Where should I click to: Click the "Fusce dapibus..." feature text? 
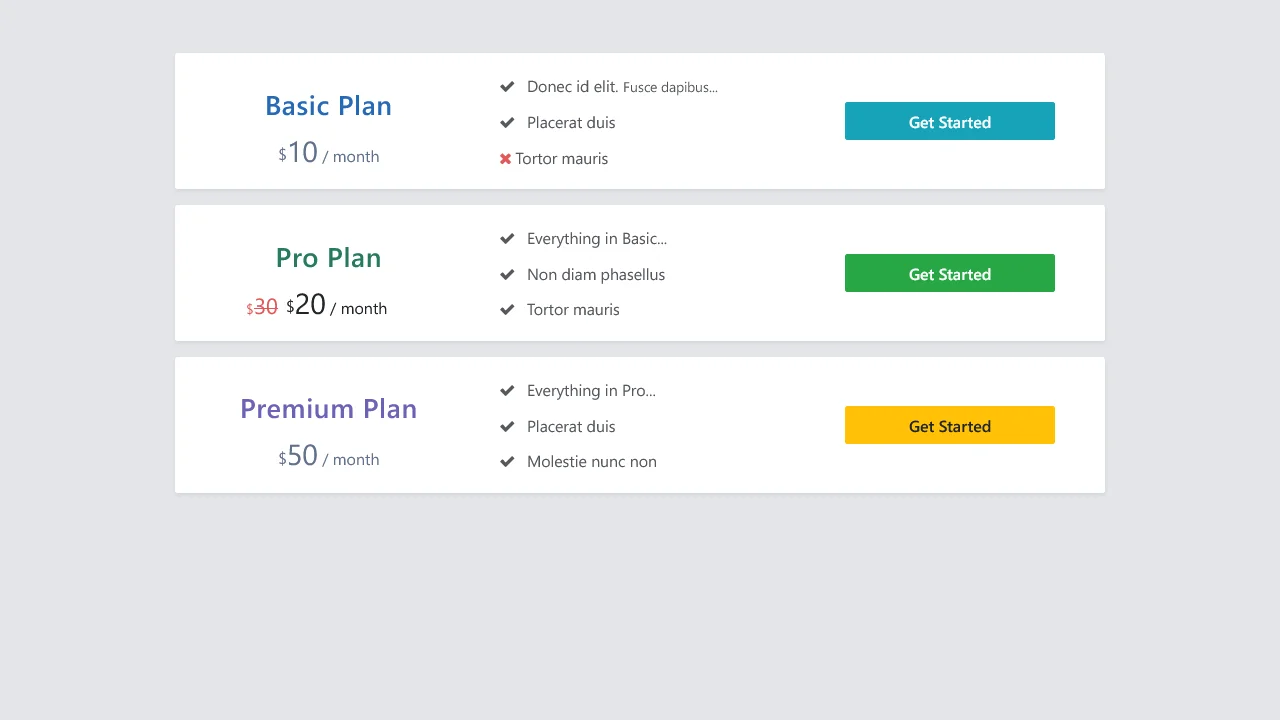coord(670,87)
